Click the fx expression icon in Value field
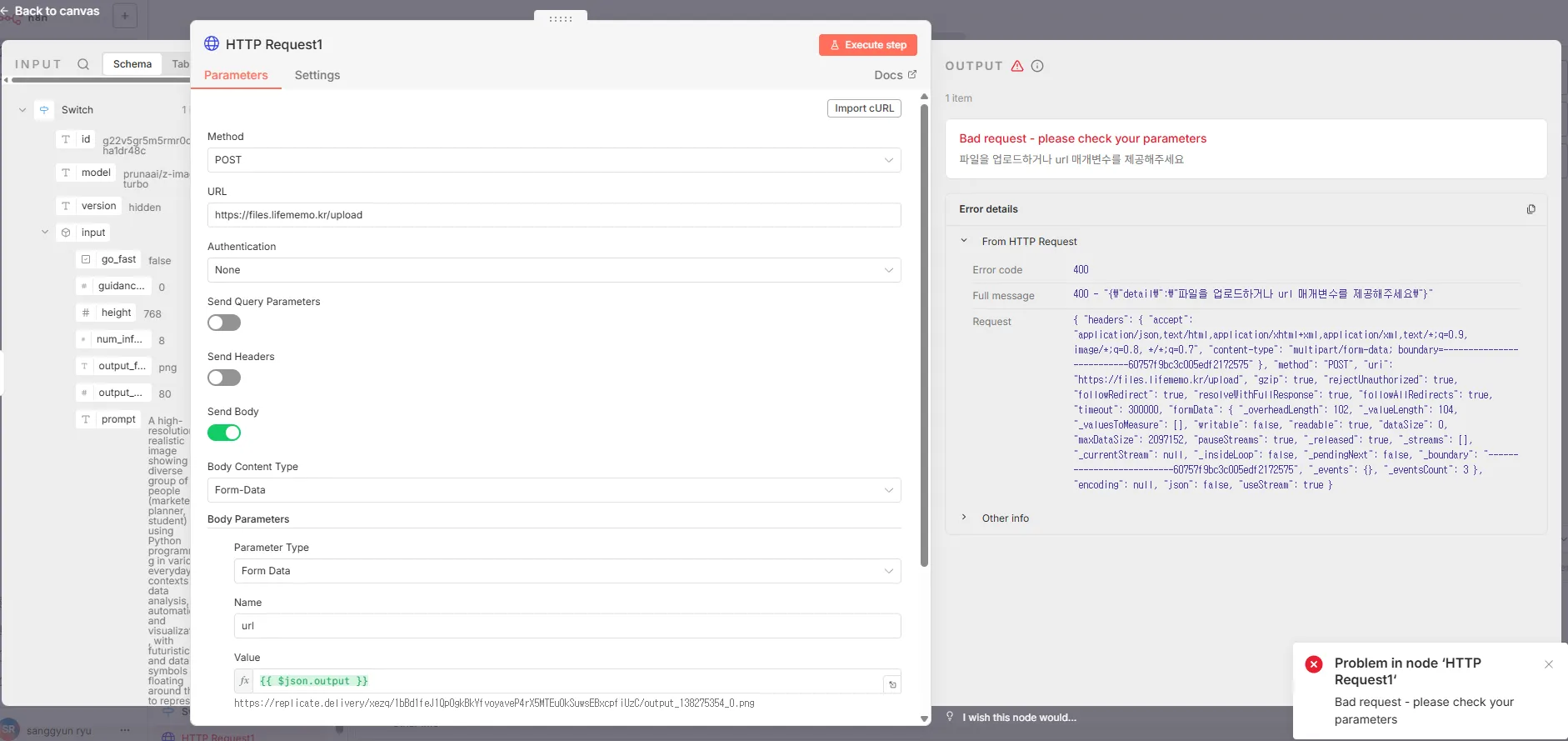The image size is (1568, 741). pos(244,681)
